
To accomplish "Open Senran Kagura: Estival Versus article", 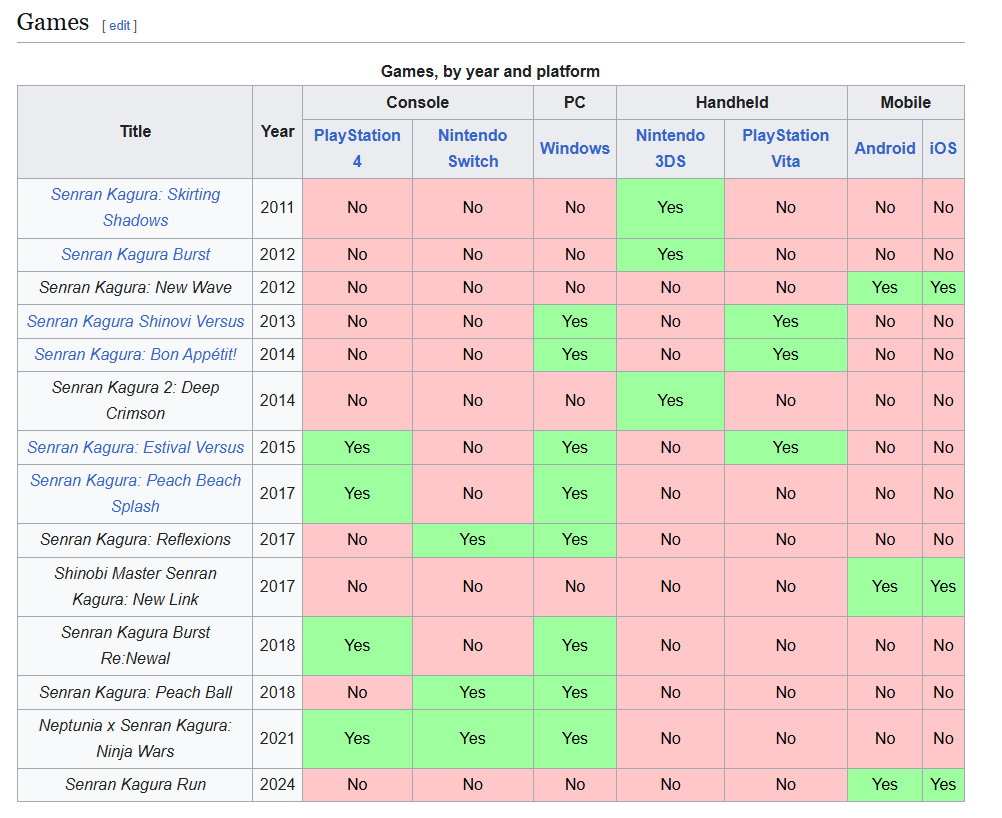I will (x=135, y=447).
